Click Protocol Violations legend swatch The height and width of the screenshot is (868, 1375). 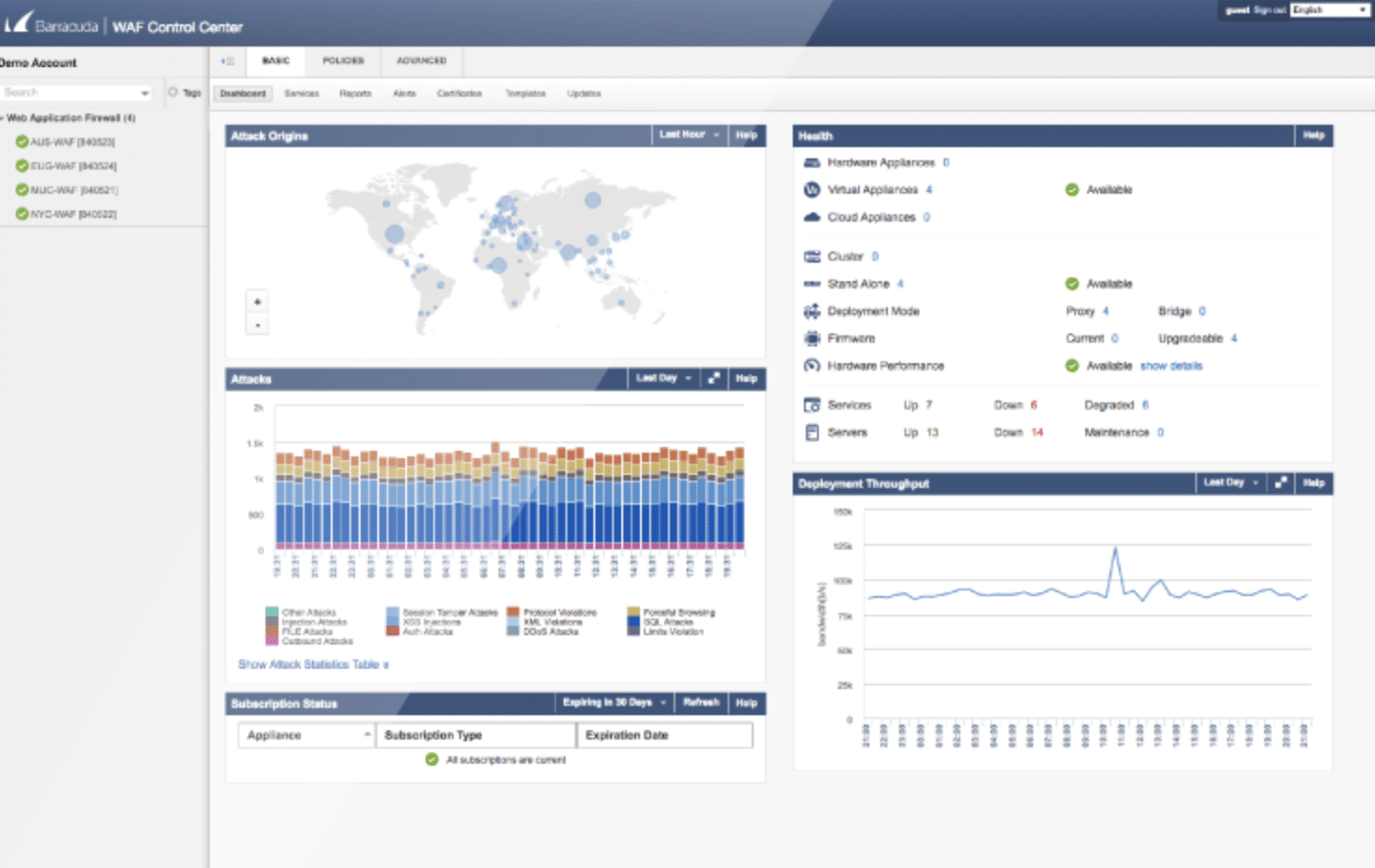point(513,613)
